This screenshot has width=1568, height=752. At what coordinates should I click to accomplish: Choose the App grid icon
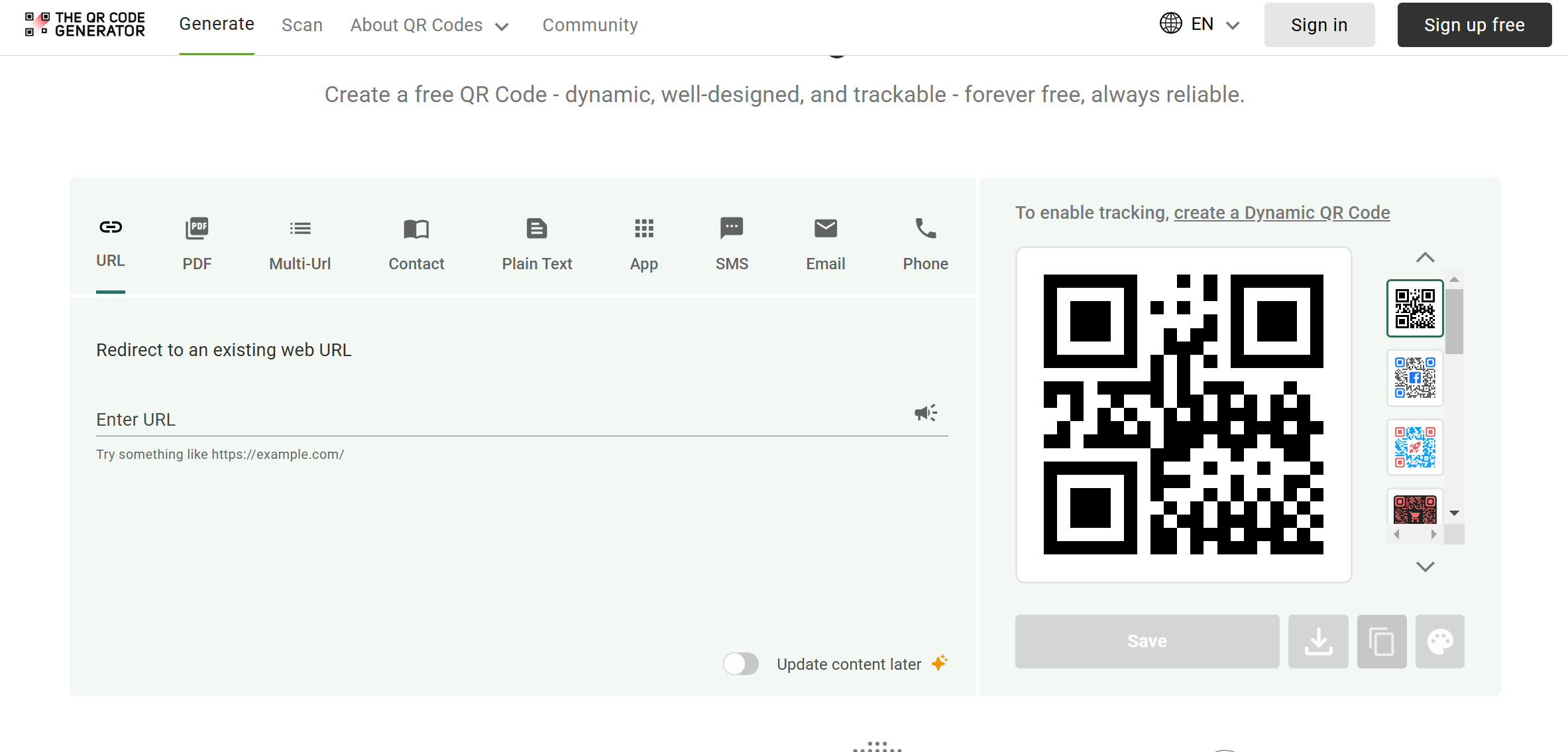point(644,229)
